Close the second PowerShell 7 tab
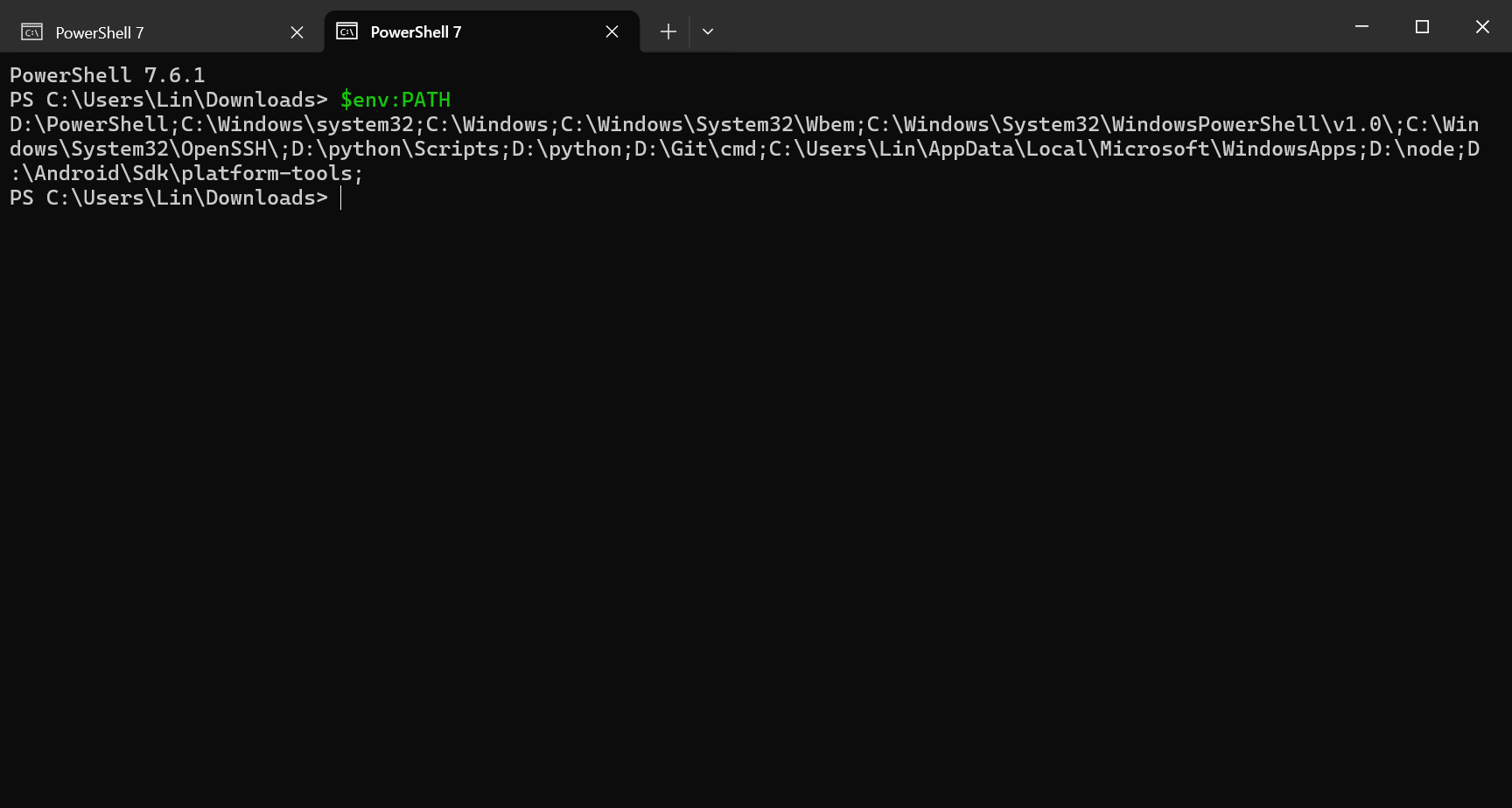The width and height of the screenshot is (1512, 808). 612,32
